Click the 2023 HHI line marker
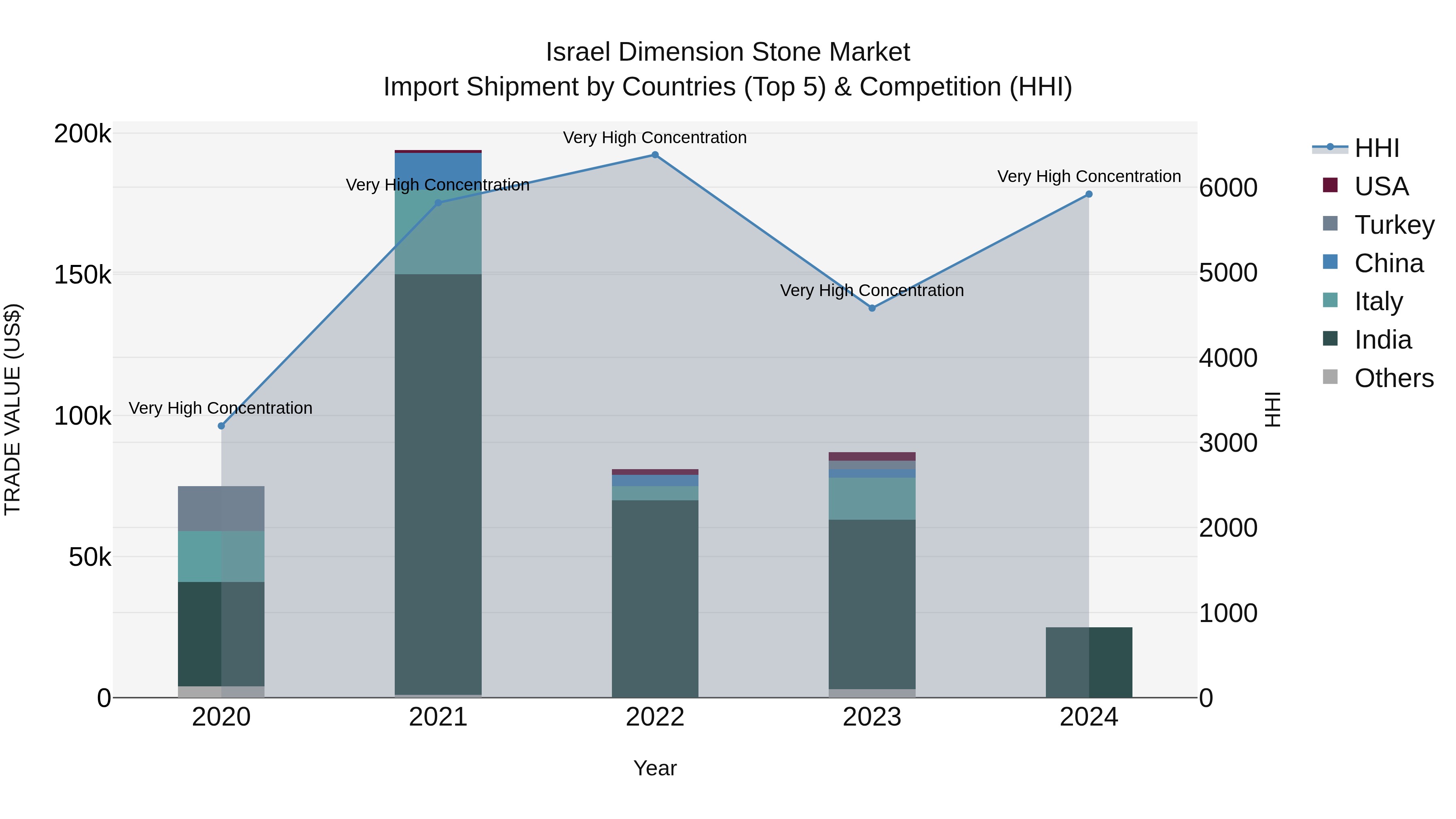1456x819 pixels. pyautogui.click(x=872, y=308)
